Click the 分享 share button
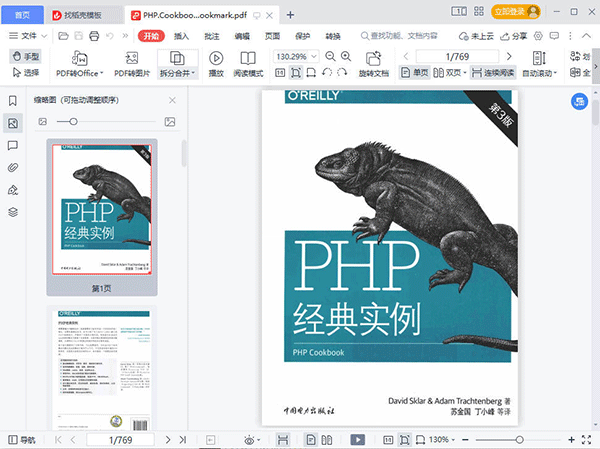The image size is (600, 449). pos(514,36)
